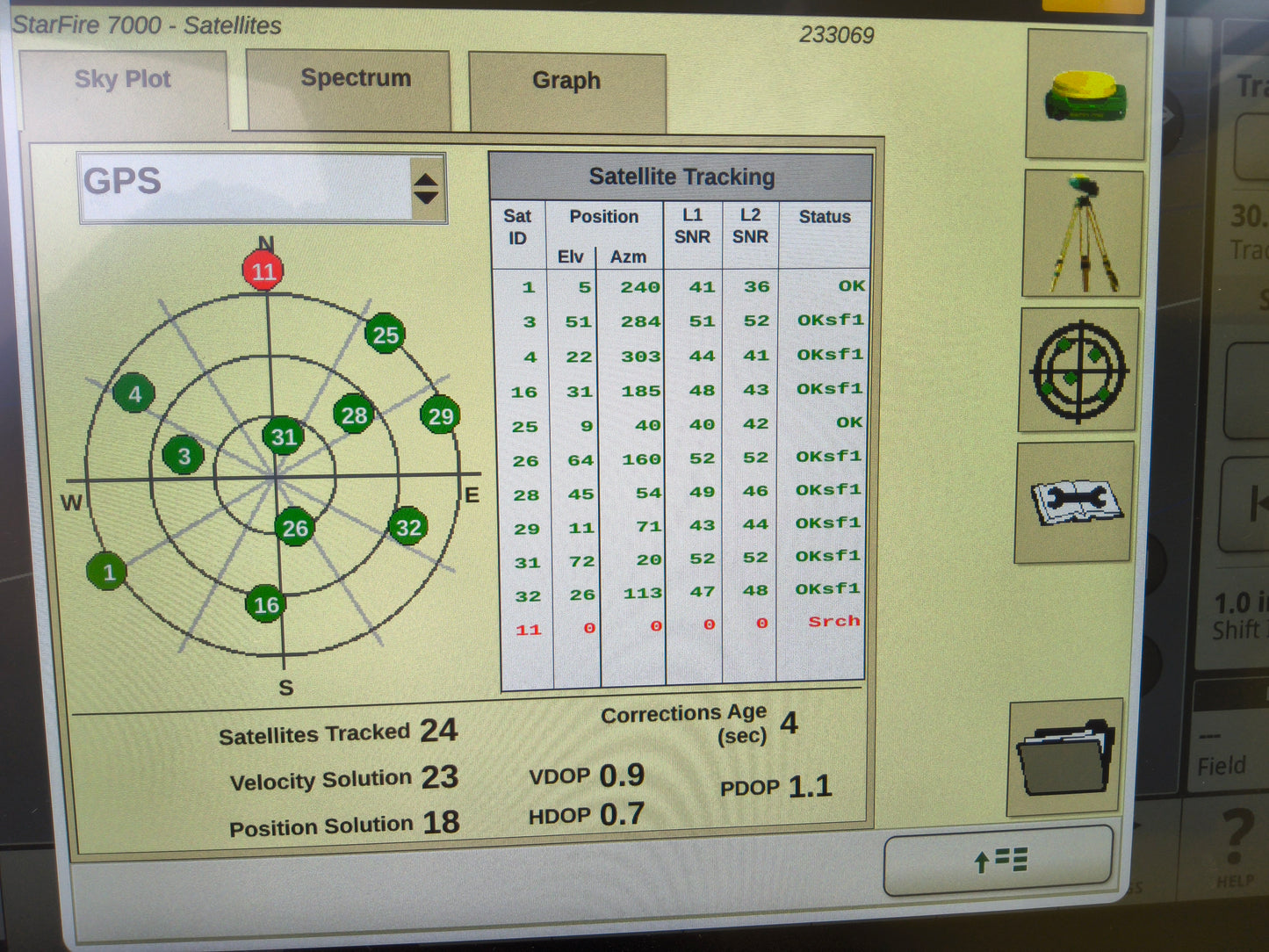Viewport: 1269px width, 952px height.
Task: Open the folder icon button
Action: (x=1065, y=757)
